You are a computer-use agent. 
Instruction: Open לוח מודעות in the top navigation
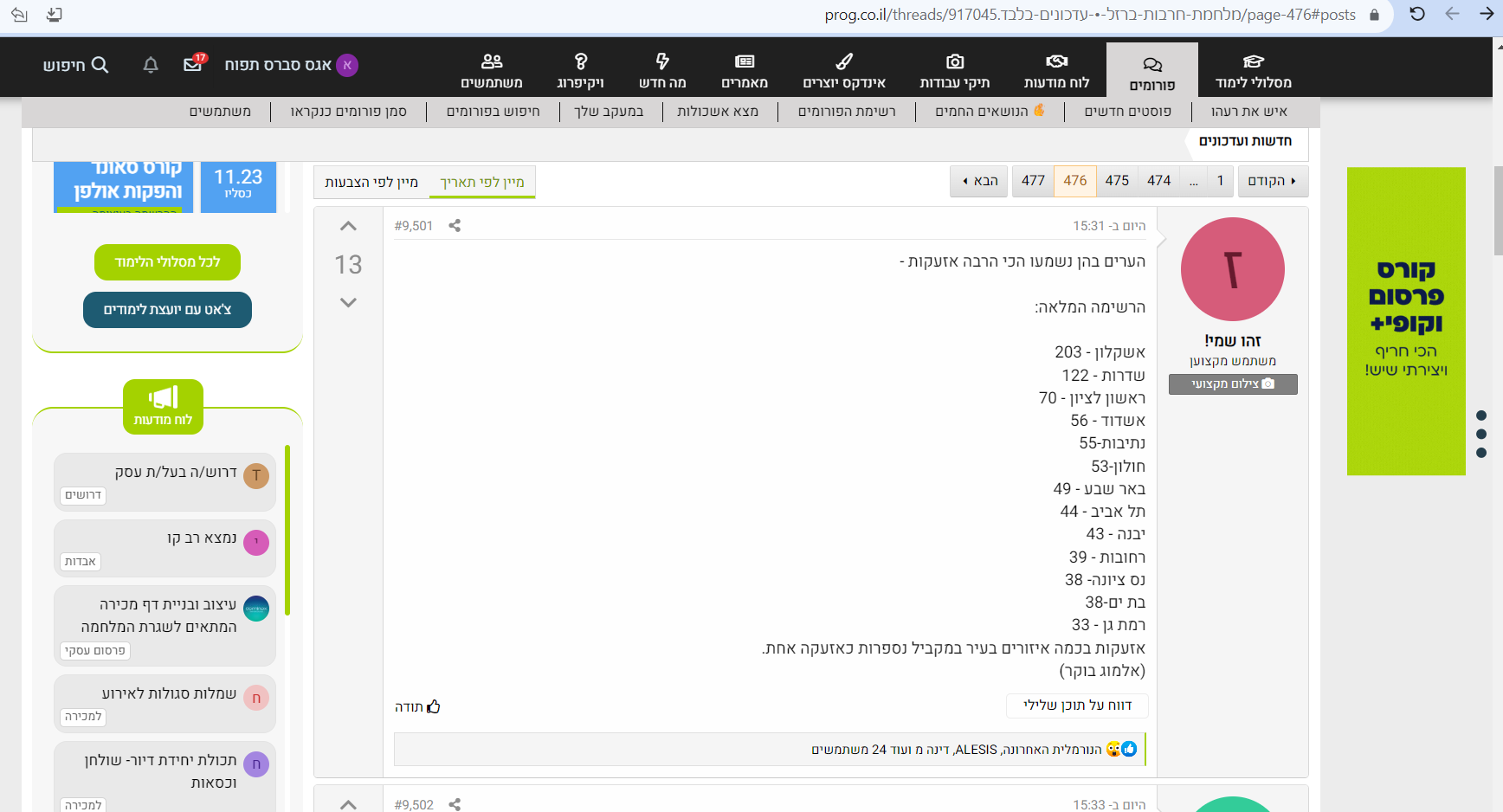pyautogui.click(x=1056, y=70)
